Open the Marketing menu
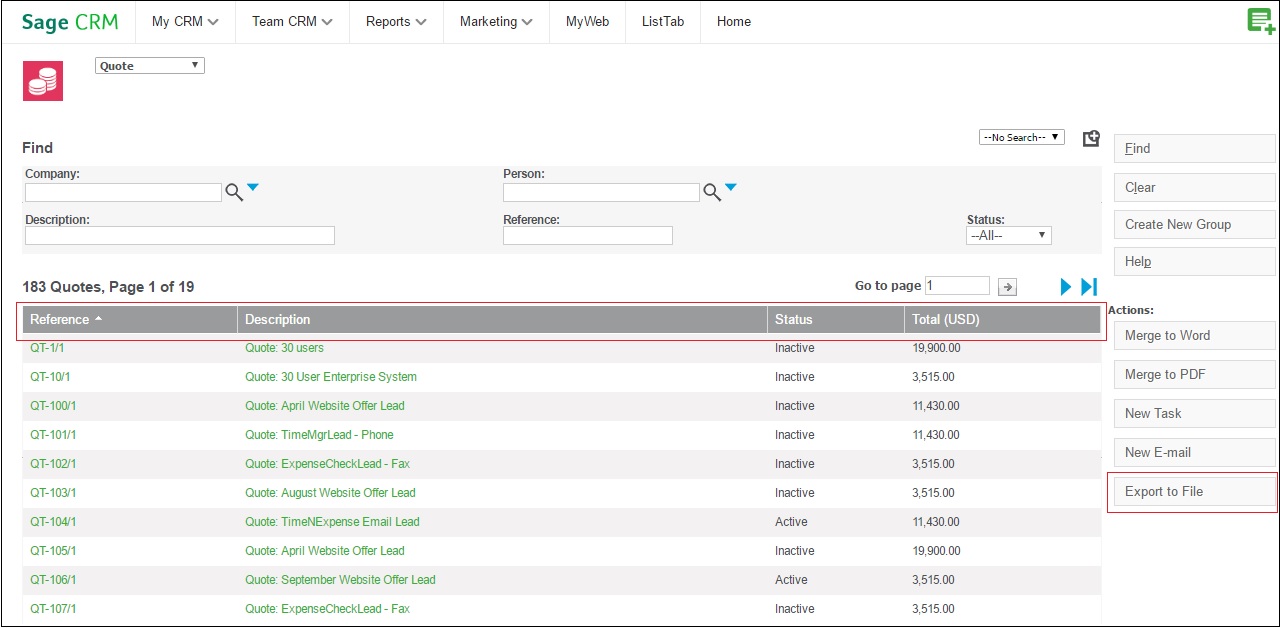This screenshot has height=628, width=1280. pos(496,21)
